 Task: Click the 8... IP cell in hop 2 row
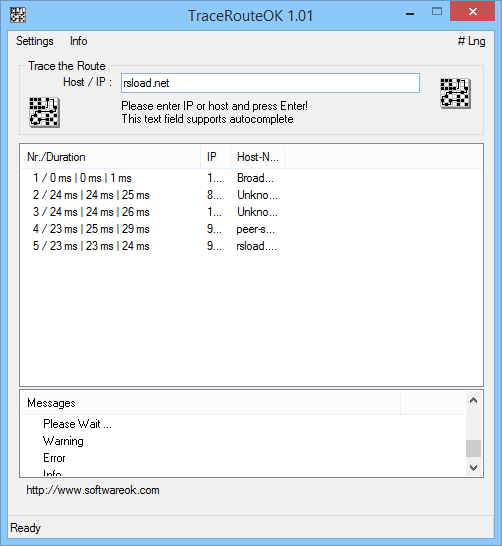[x=214, y=195]
